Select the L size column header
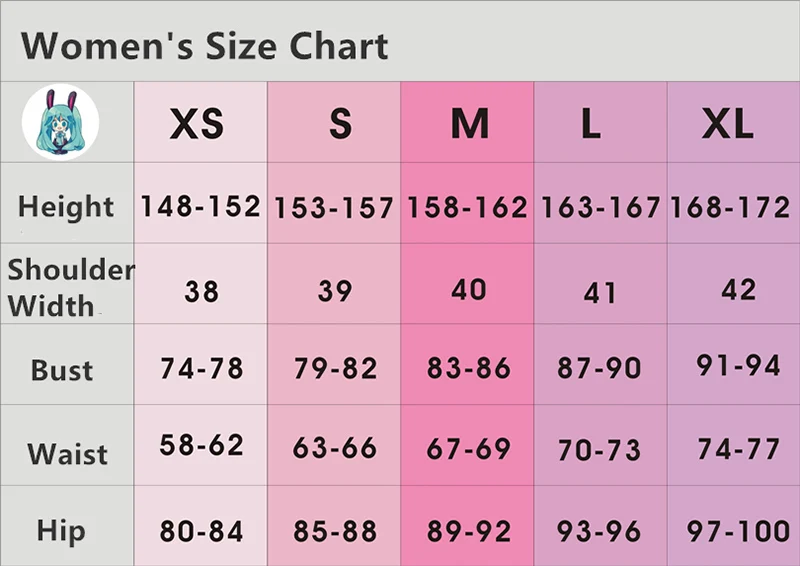The image size is (800, 566). [x=591, y=124]
